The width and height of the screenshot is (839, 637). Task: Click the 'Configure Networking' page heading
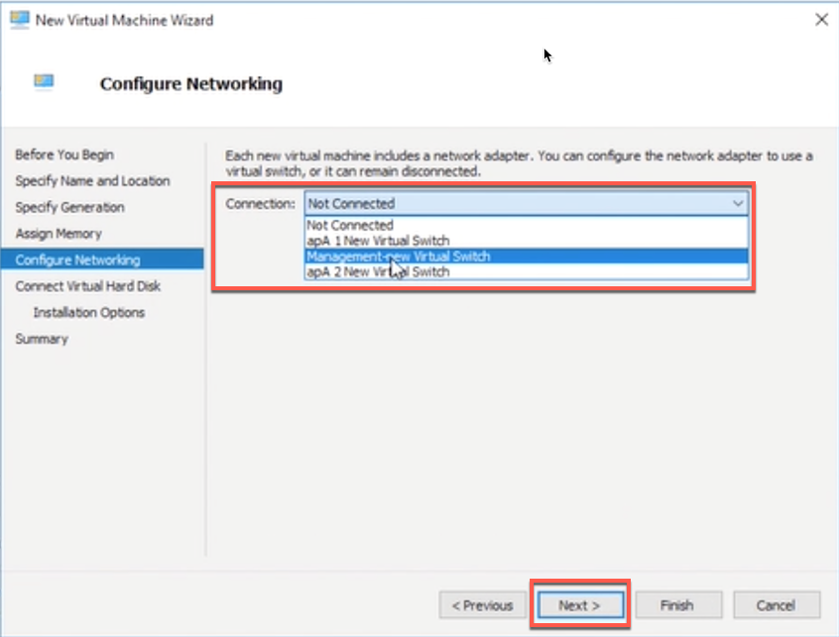point(191,84)
